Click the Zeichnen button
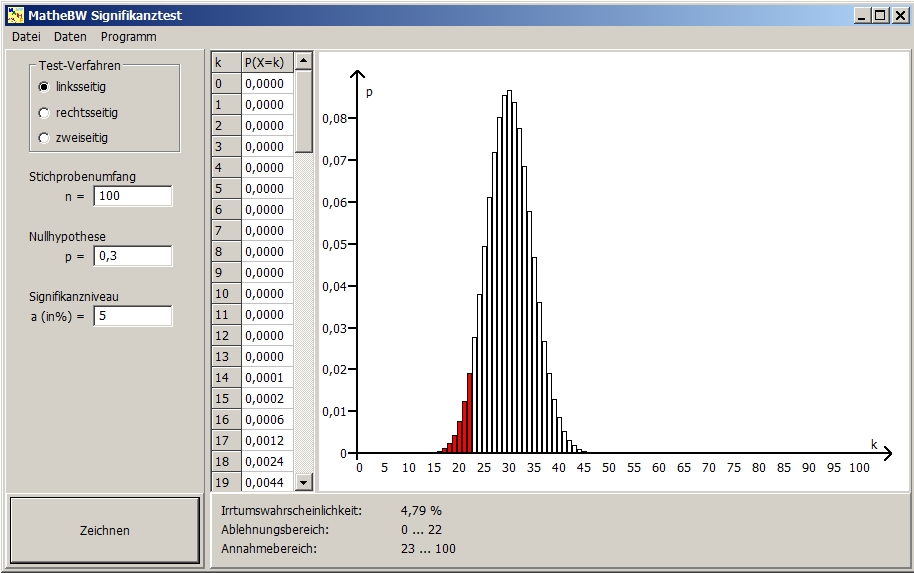This screenshot has width=914, height=573. (x=105, y=530)
